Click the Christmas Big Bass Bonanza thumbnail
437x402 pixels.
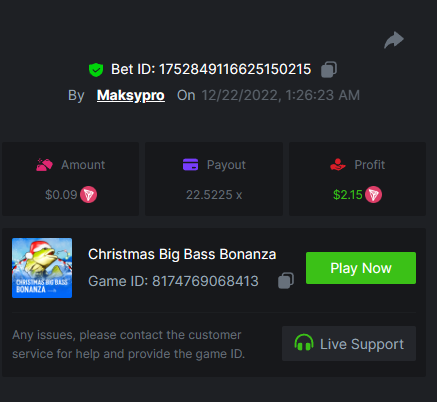tap(42, 268)
